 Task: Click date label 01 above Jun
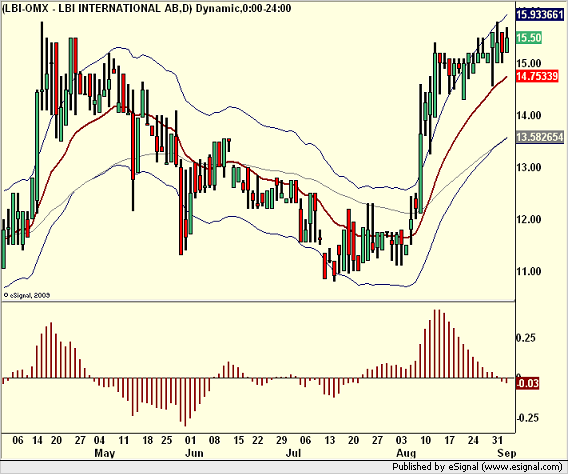click(190, 440)
